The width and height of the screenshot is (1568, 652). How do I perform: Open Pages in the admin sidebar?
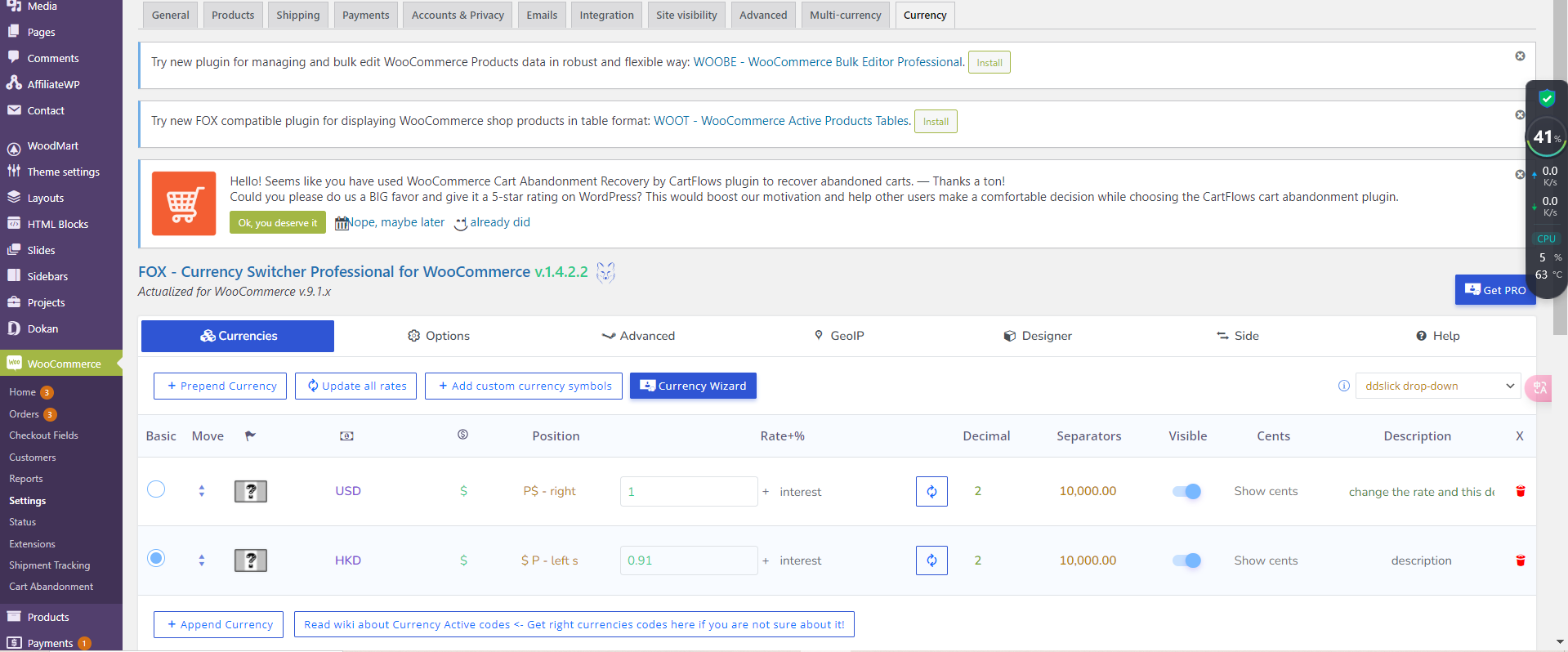point(41,32)
